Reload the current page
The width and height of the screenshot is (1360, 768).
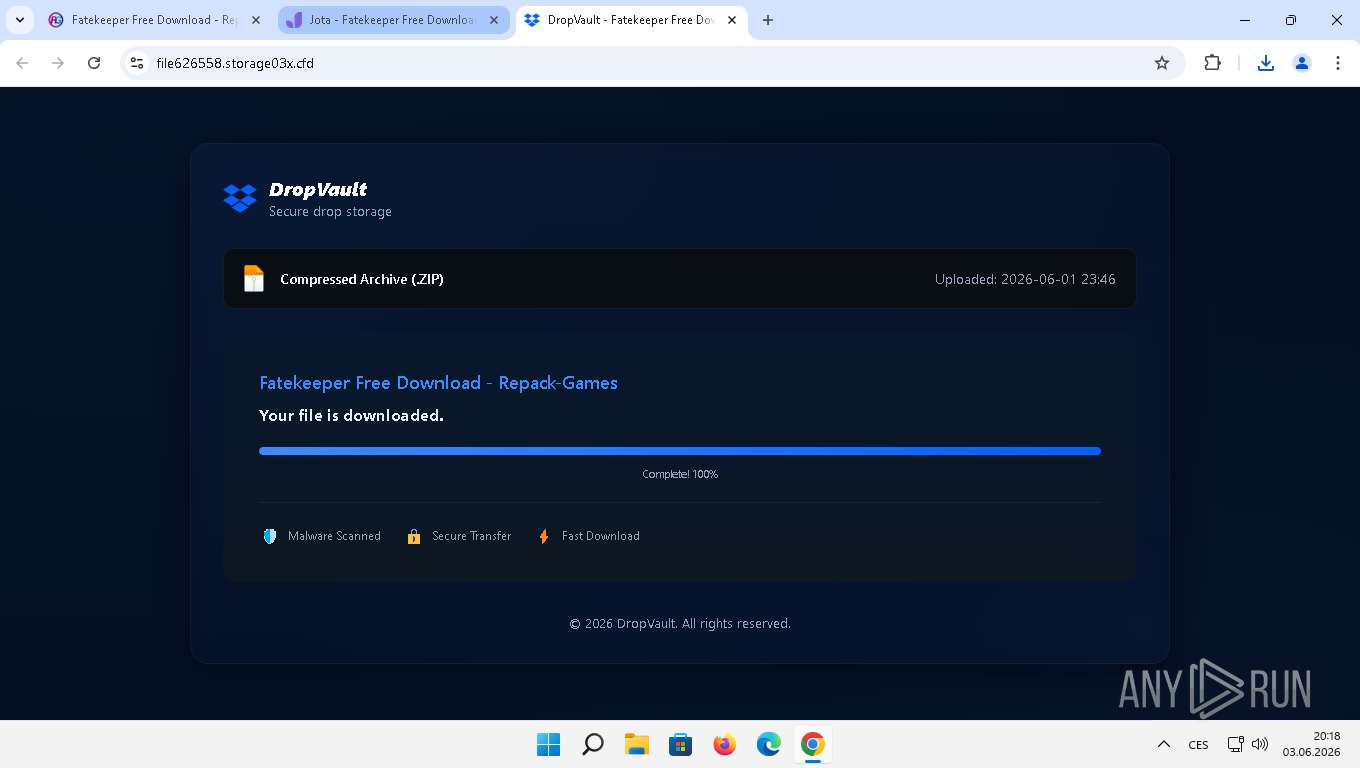coord(94,63)
